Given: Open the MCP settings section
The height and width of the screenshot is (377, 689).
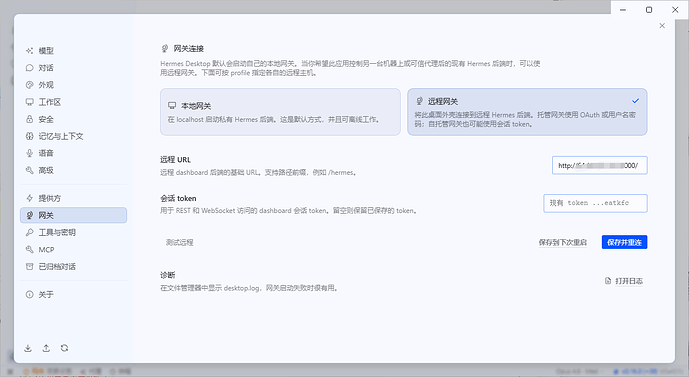Looking at the screenshot, I should click(73, 250).
